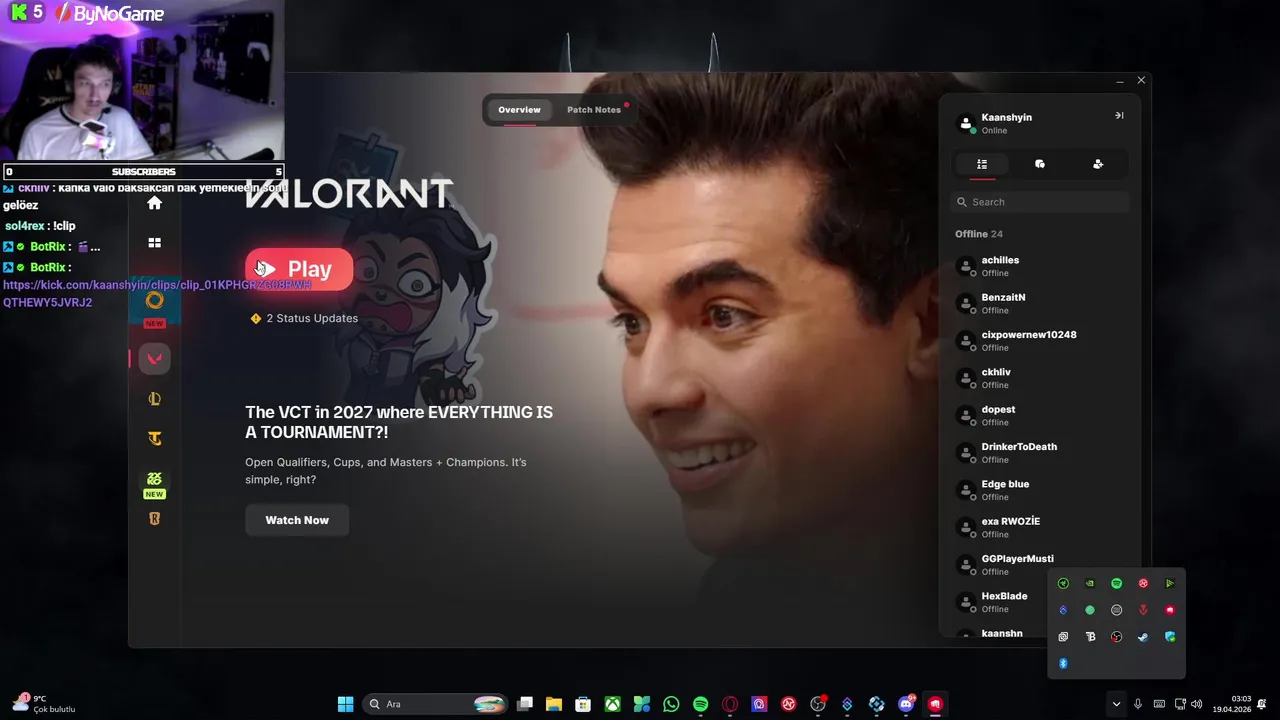Select the Teamfight Tactics sidebar icon
The image size is (1280, 720).
click(154, 438)
